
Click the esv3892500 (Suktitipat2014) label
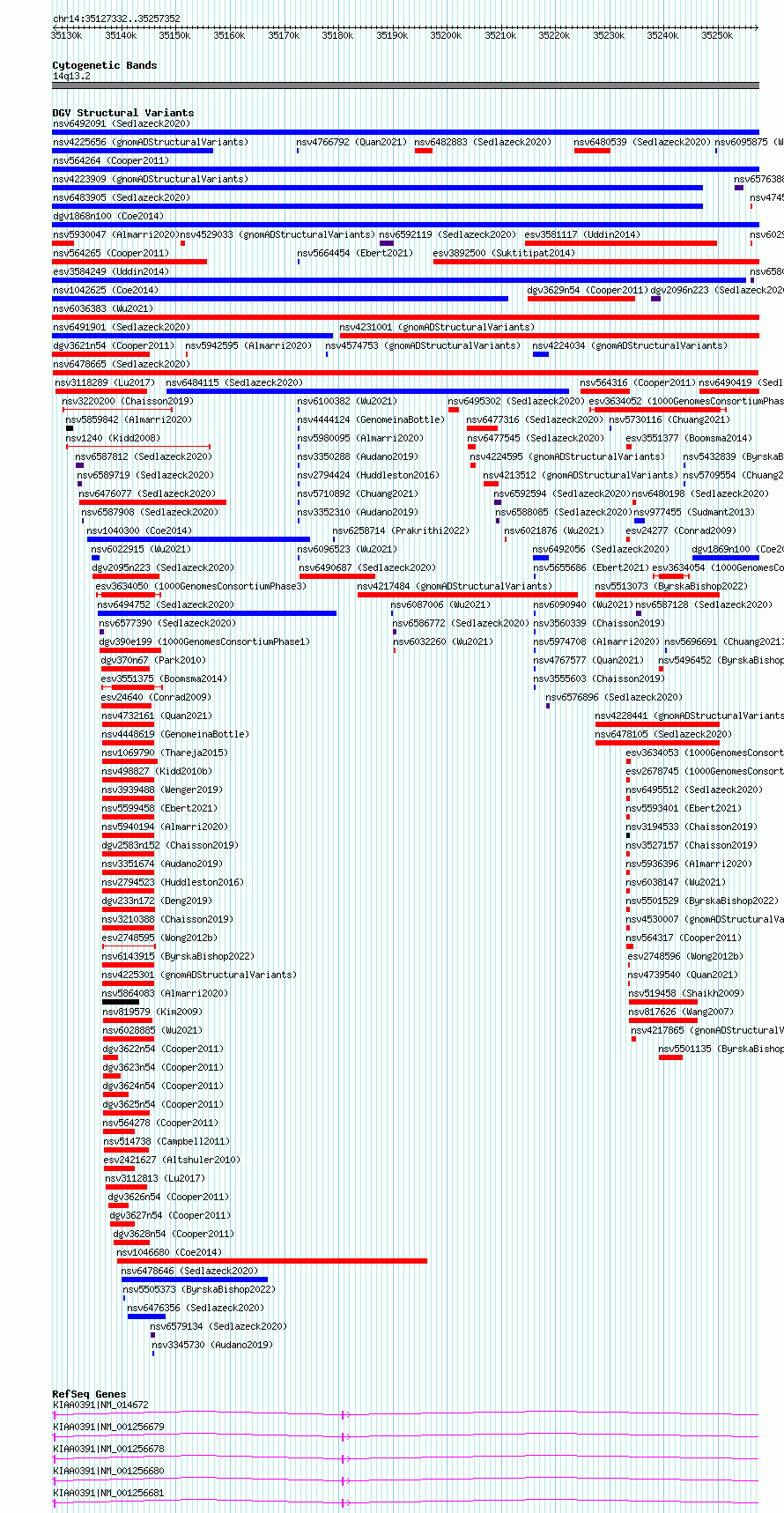click(x=504, y=253)
